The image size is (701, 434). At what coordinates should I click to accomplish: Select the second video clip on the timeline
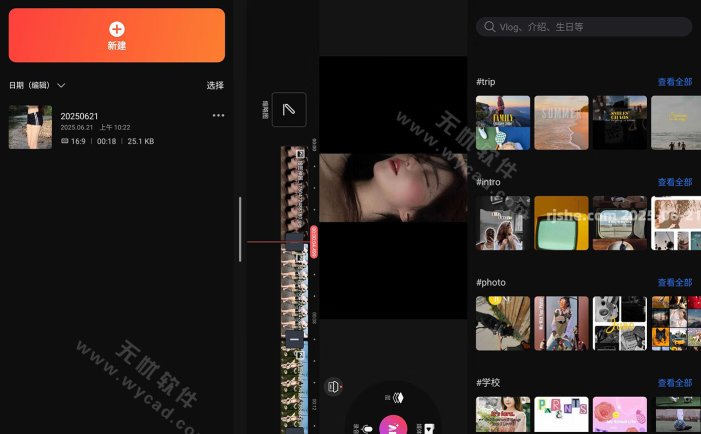[294, 293]
